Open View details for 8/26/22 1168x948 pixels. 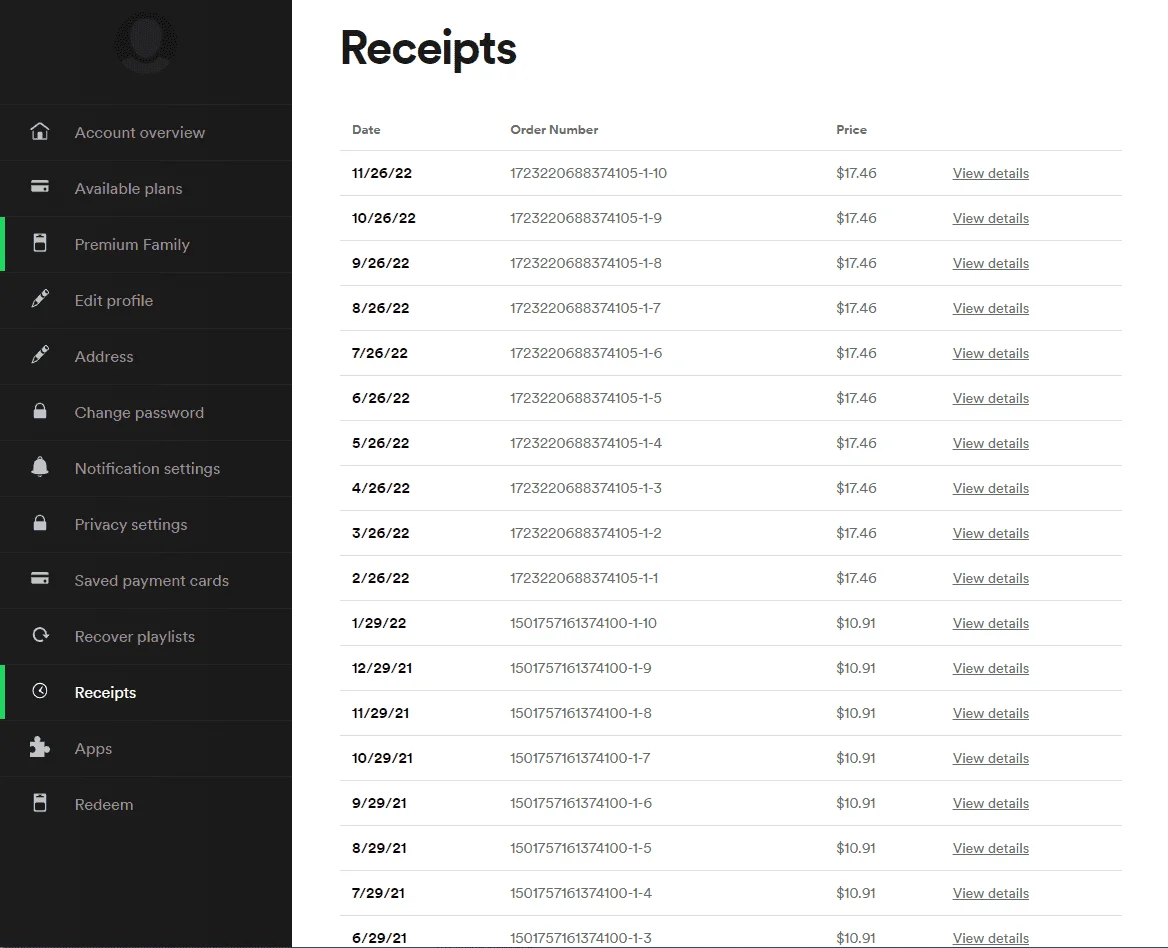[x=990, y=308]
